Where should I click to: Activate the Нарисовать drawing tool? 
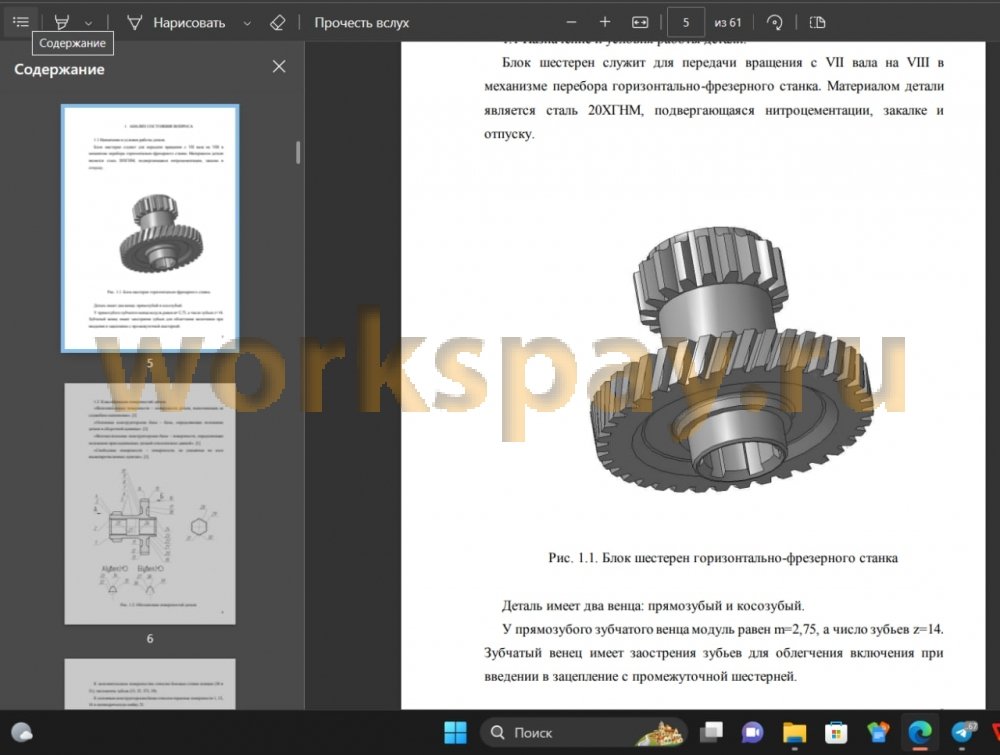pos(176,23)
